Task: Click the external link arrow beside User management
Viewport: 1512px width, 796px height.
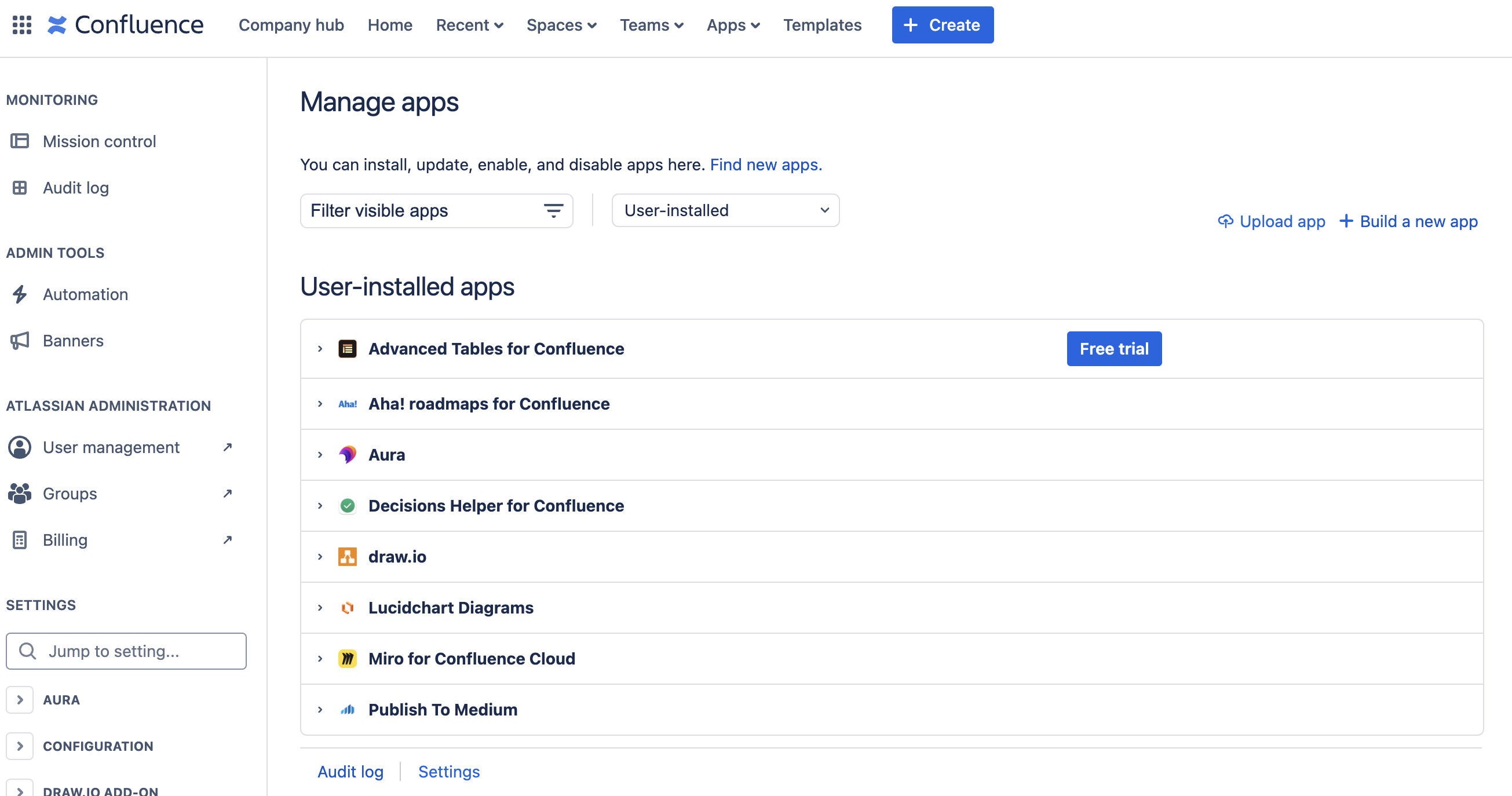Action: point(228,447)
